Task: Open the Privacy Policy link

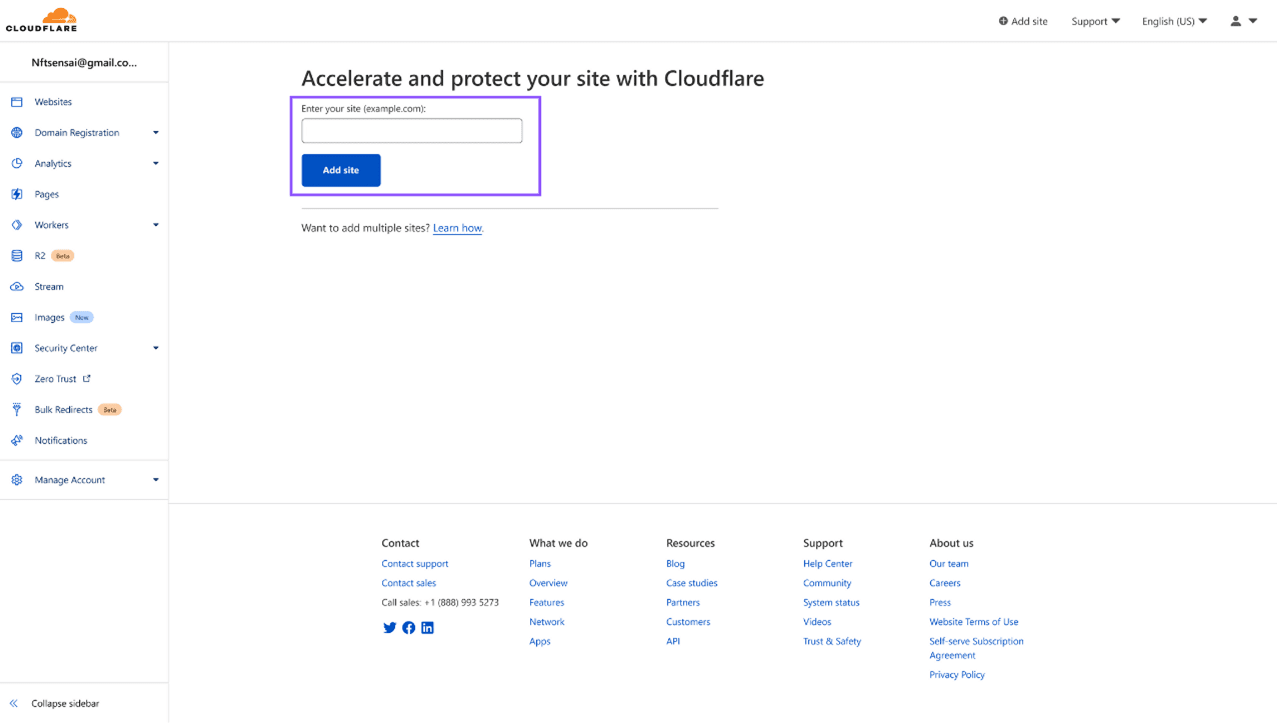Action: (957, 675)
